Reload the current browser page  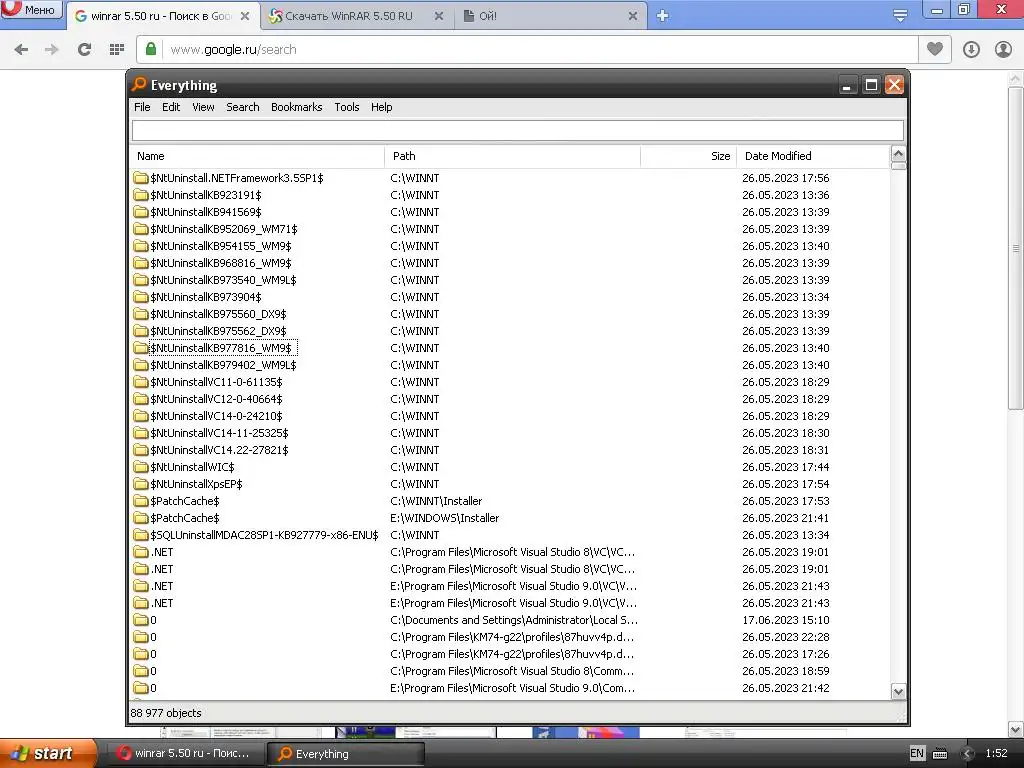coord(84,50)
